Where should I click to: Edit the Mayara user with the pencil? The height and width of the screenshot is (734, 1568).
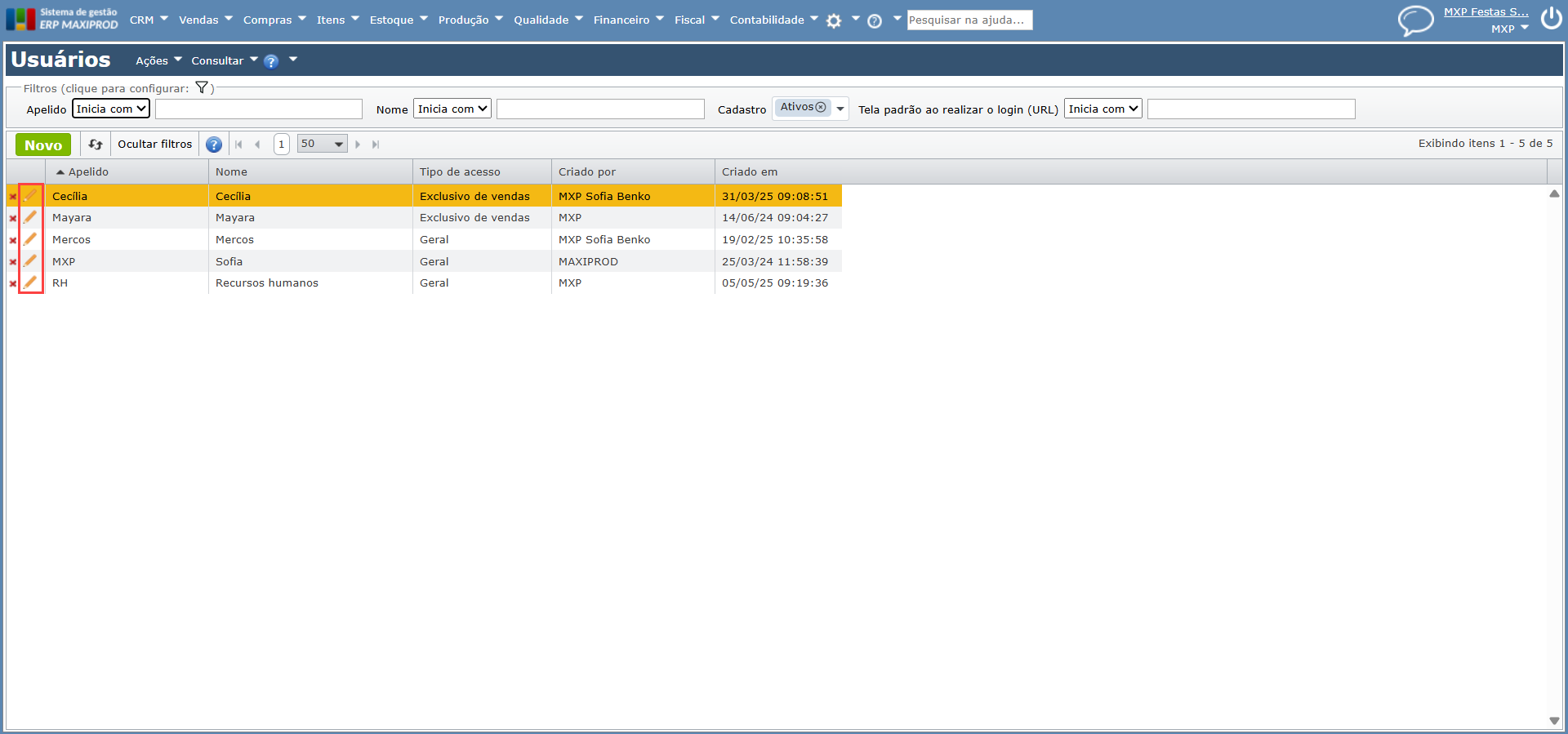tap(30, 217)
